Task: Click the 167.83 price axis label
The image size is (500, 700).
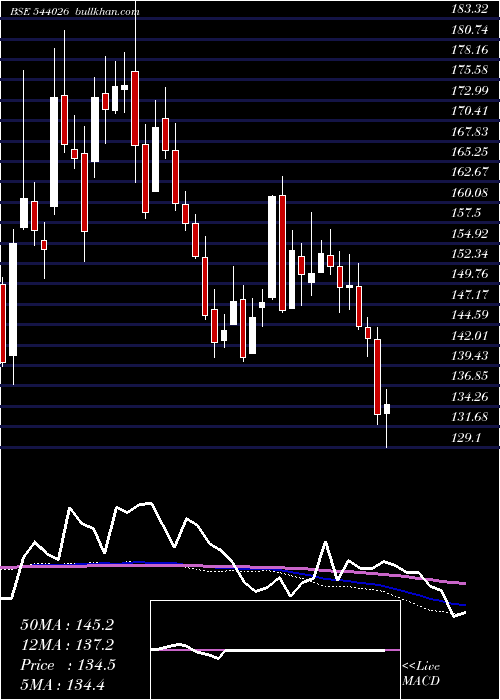Action: pos(469,132)
